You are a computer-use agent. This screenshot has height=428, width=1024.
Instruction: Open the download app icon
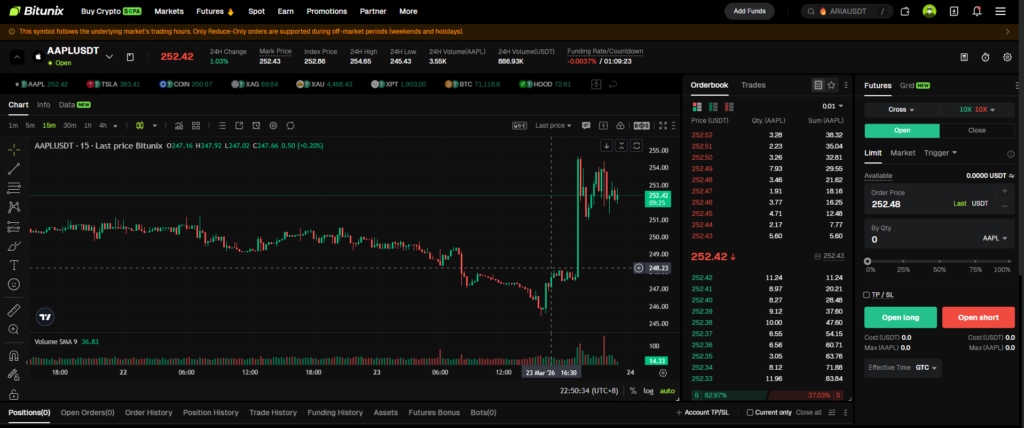(953, 11)
